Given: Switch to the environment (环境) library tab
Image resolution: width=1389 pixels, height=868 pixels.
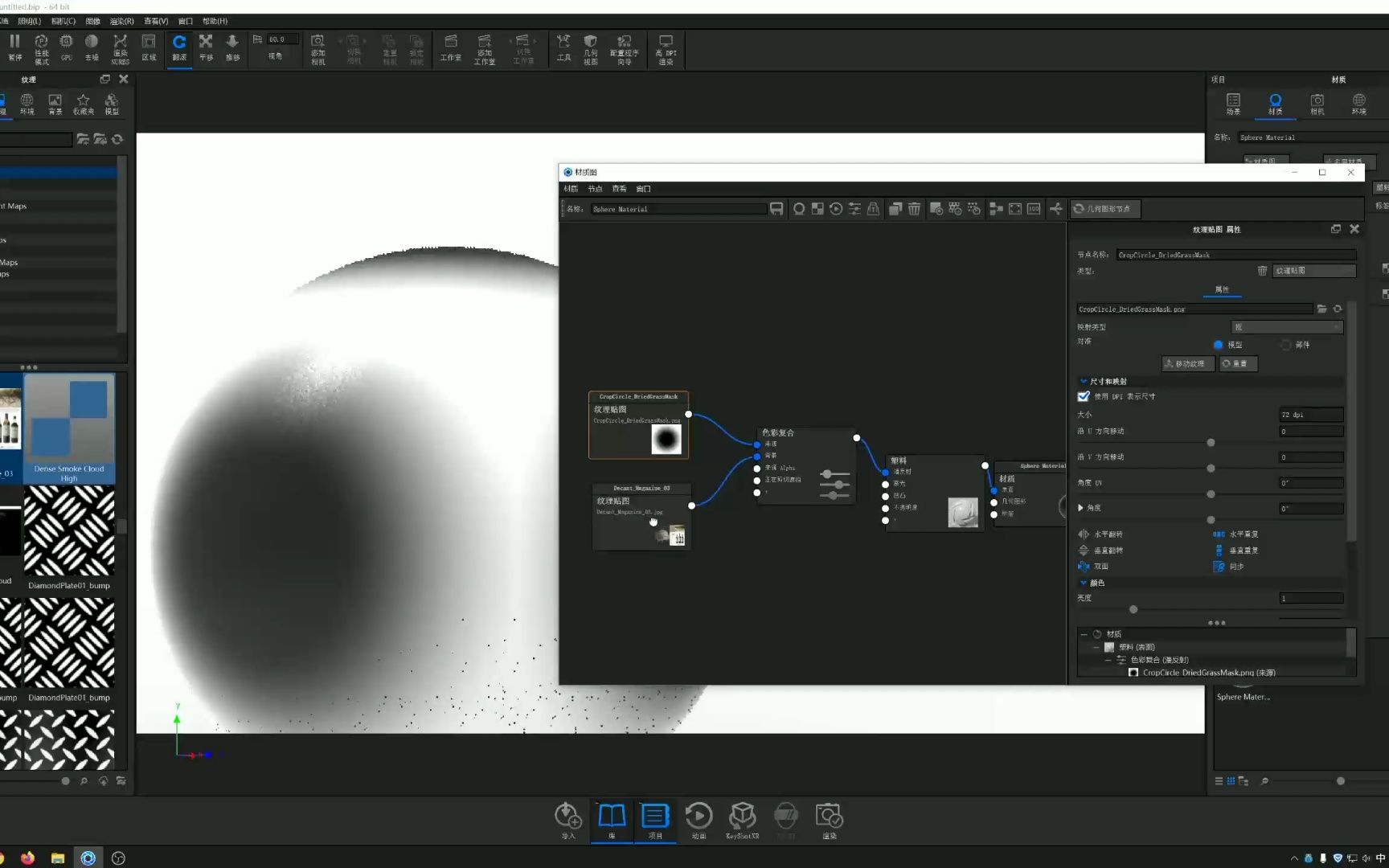Looking at the screenshot, I should (27, 104).
